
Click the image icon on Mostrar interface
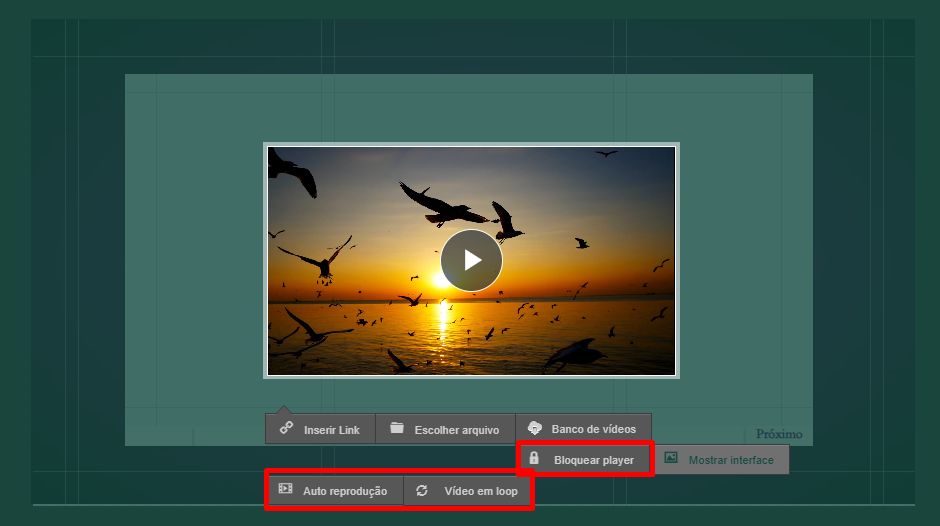point(671,458)
